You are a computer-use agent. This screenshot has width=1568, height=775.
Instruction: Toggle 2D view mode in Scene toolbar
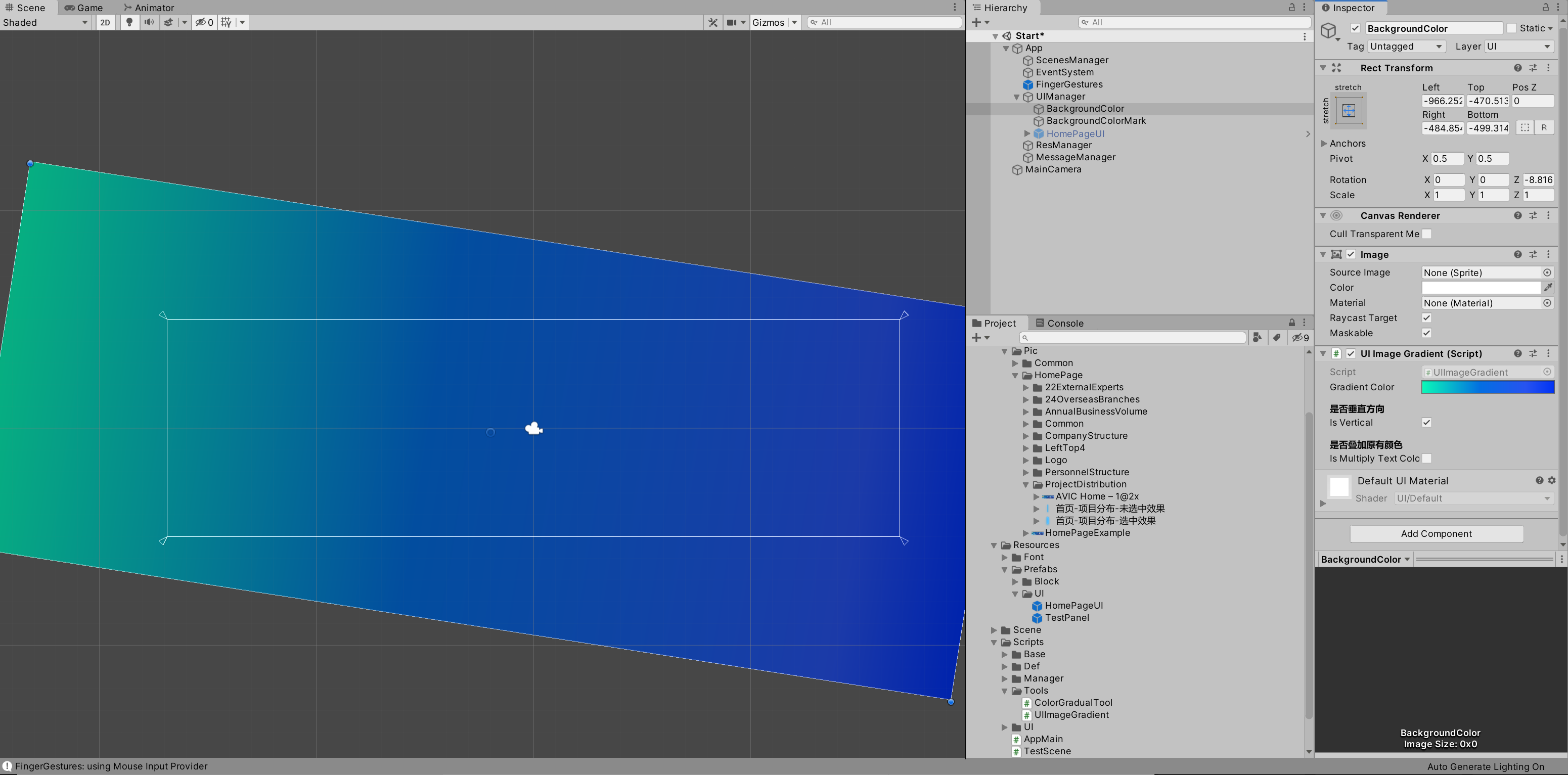(x=105, y=22)
